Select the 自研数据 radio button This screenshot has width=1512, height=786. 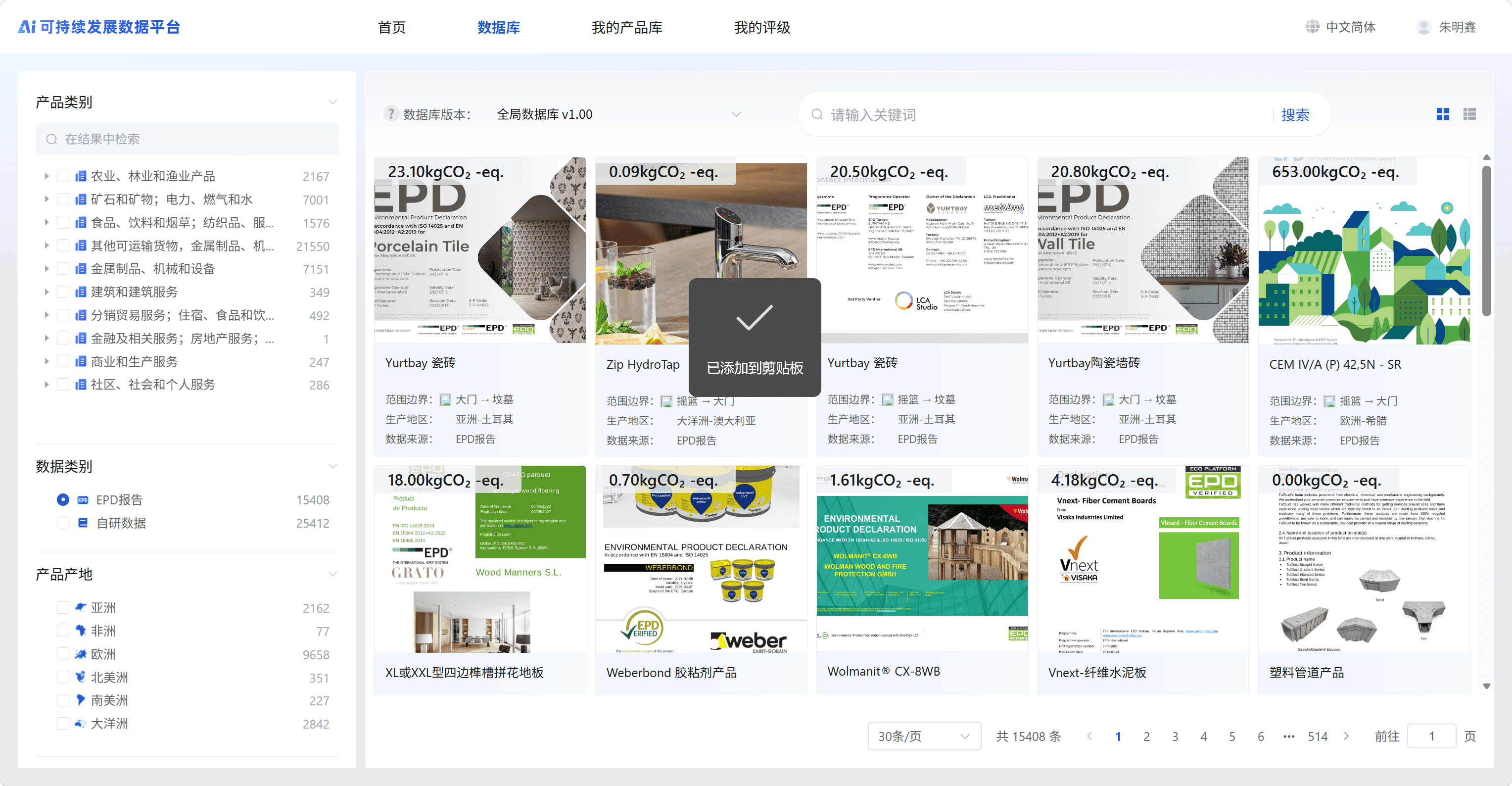pos(63,523)
